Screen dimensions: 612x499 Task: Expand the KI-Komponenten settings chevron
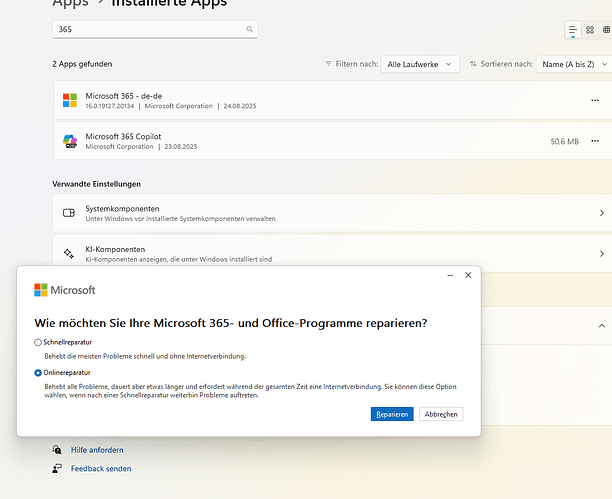601,253
